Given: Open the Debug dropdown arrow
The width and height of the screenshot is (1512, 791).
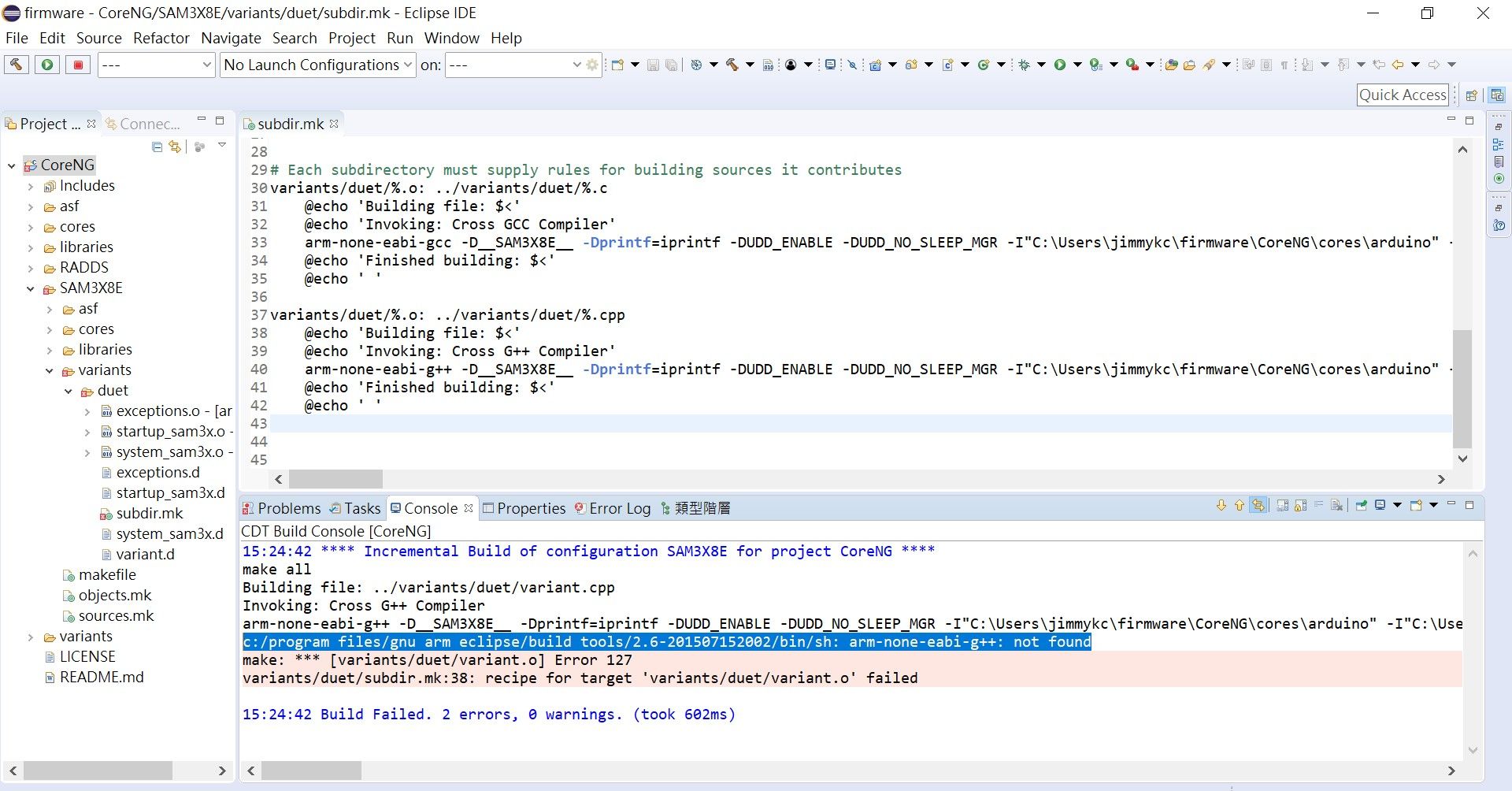Looking at the screenshot, I should pyautogui.click(x=1041, y=65).
